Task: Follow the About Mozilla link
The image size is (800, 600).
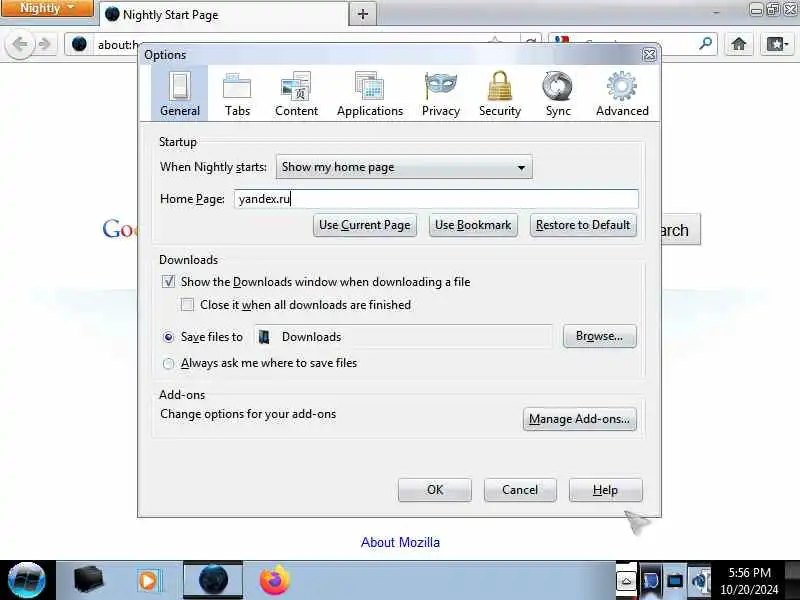Action: (400, 542)
